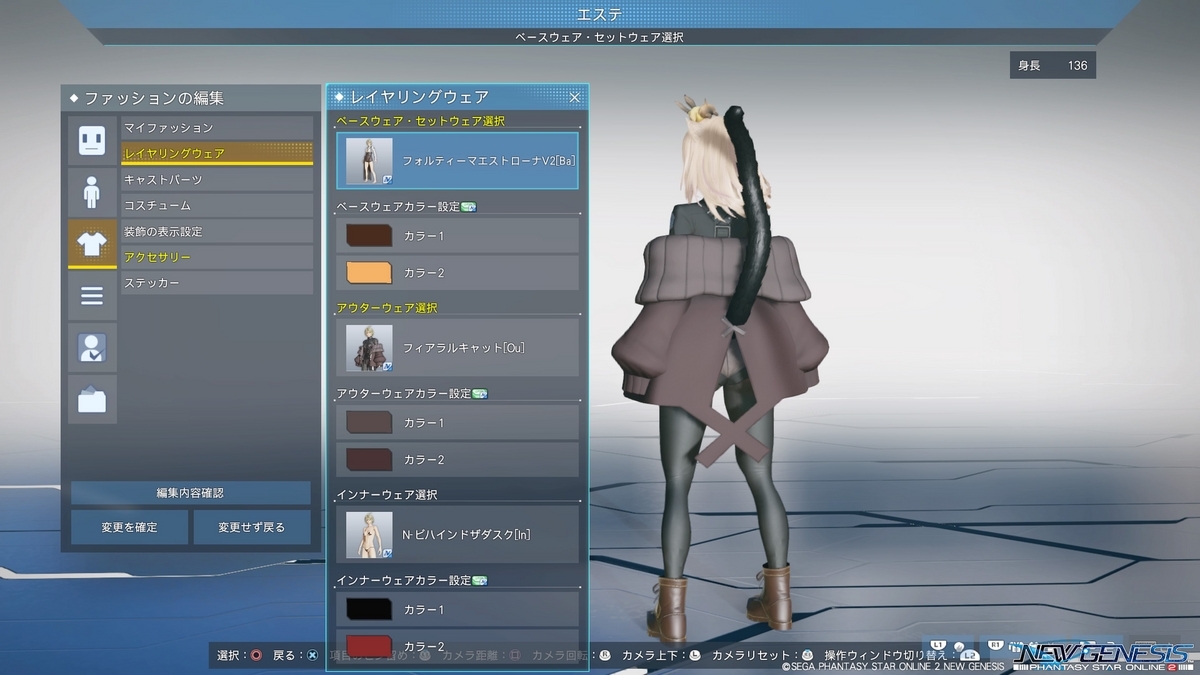Viewport: 1200px width, 675px height.
Task: Click the ファッションの編集 panel title
Action: click(x=154, y=98)
